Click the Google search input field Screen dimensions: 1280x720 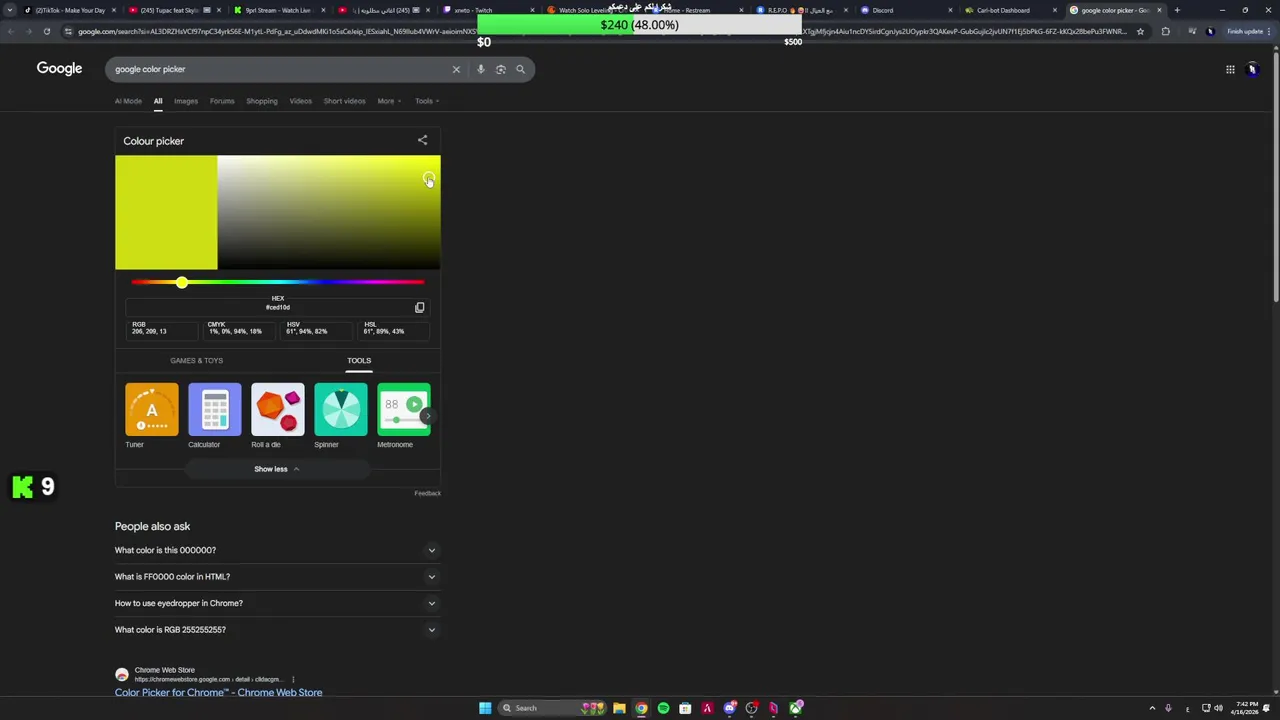click(x=280, y=69)
